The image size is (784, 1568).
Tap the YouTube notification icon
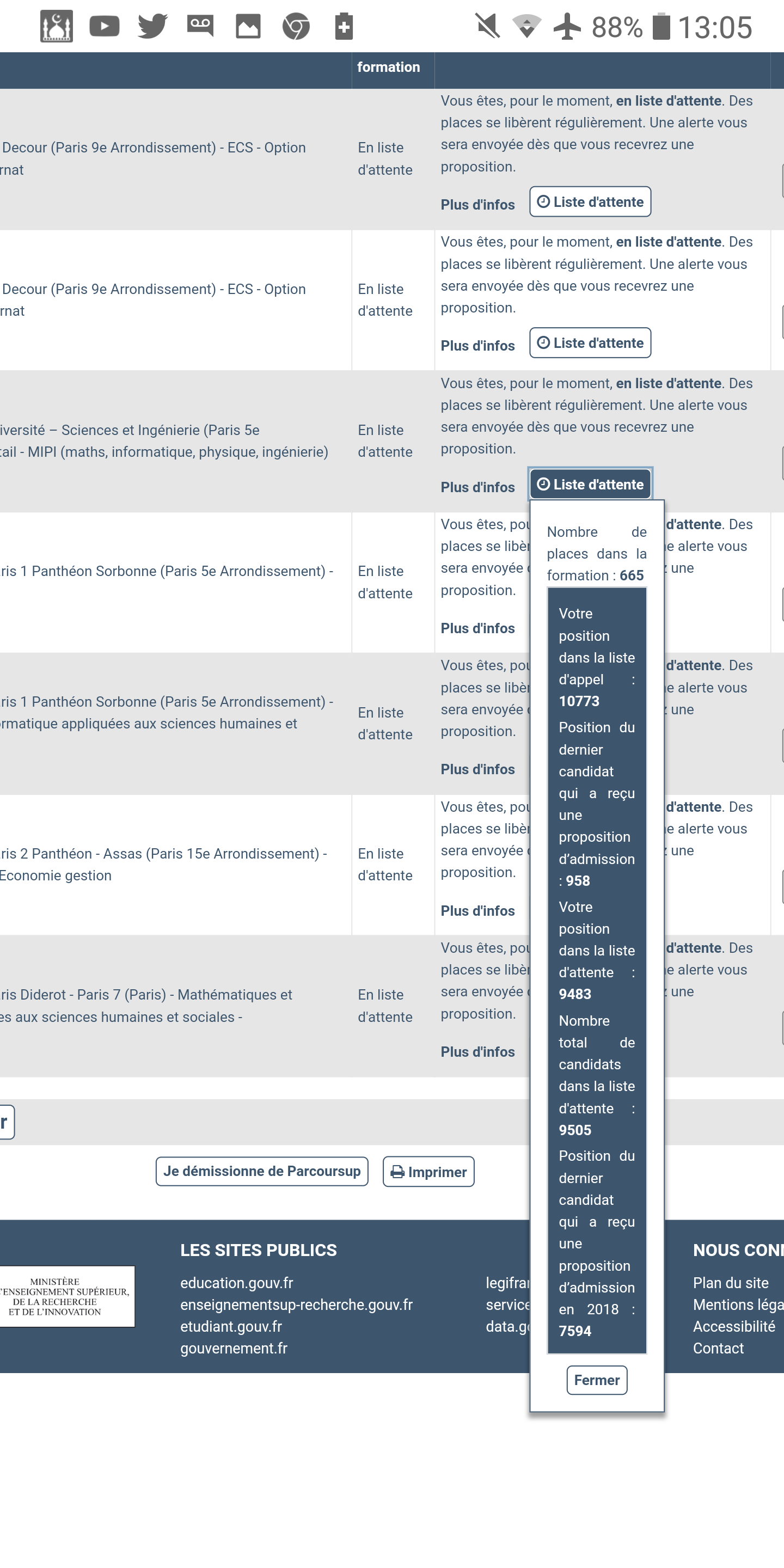(104, 27)
